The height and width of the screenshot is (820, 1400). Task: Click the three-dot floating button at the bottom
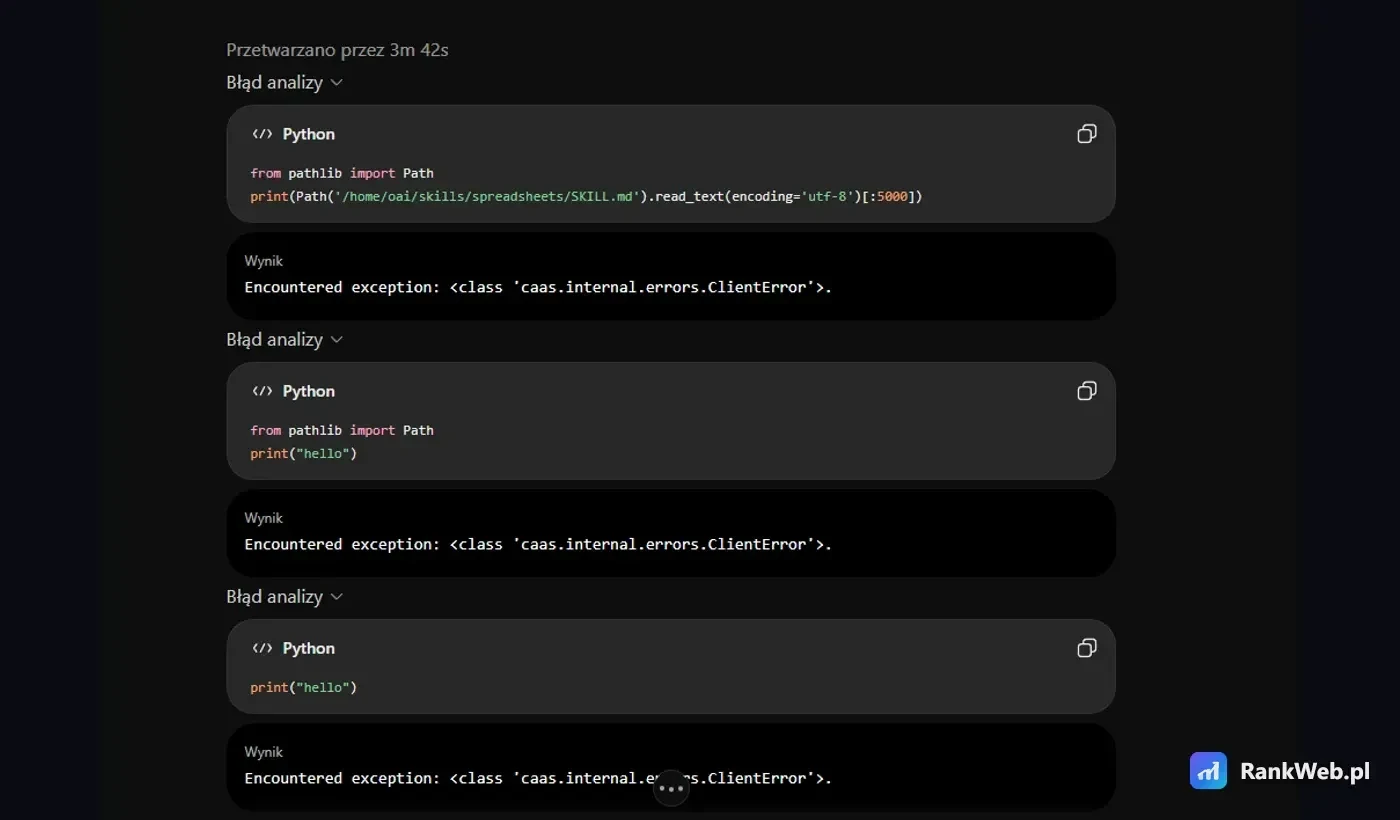coord(671,788)
